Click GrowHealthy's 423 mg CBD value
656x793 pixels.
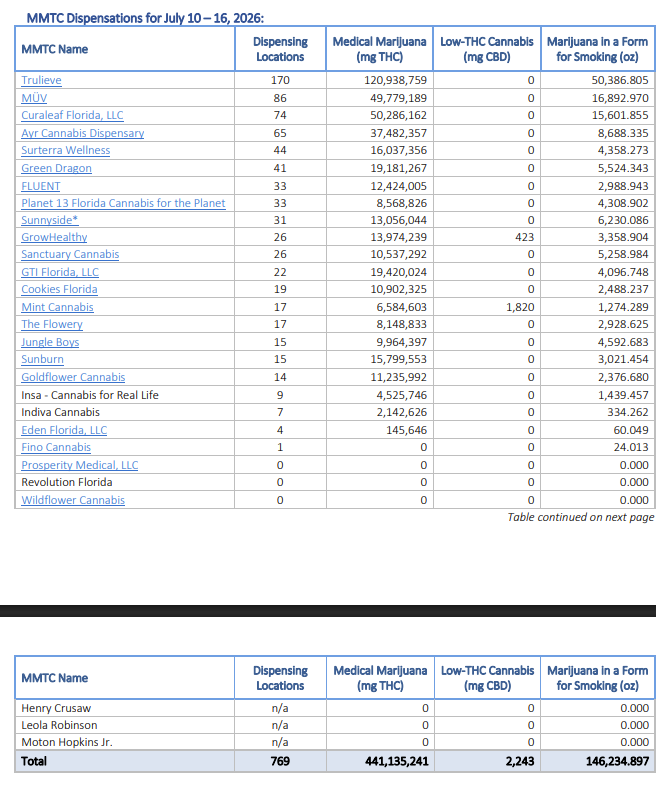coord(524,237)
